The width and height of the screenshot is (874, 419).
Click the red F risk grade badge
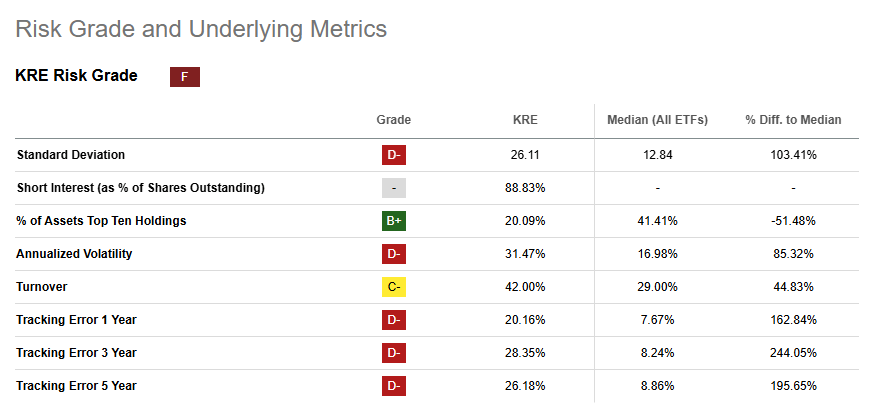pyautogui.click(x=184, y=77)
